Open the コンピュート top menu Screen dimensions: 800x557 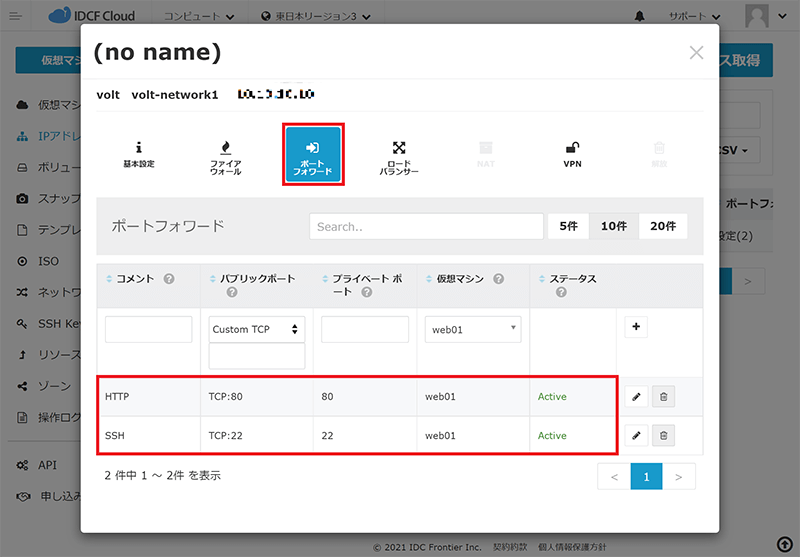(199, 17)
